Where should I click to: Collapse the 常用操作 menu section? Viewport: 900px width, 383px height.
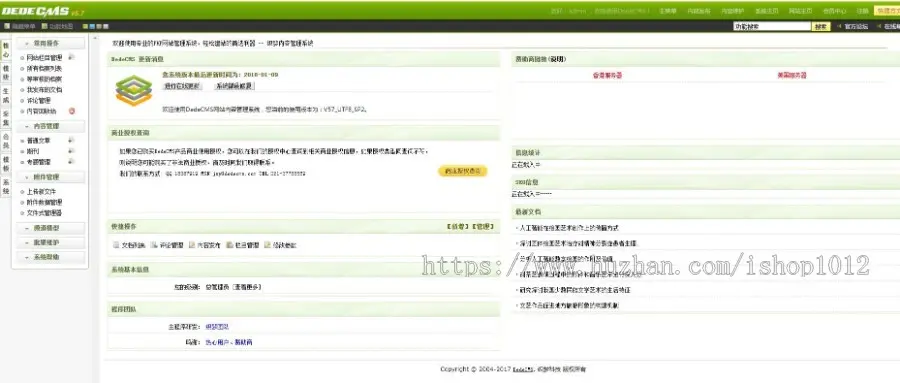click(x=51, y=44)
